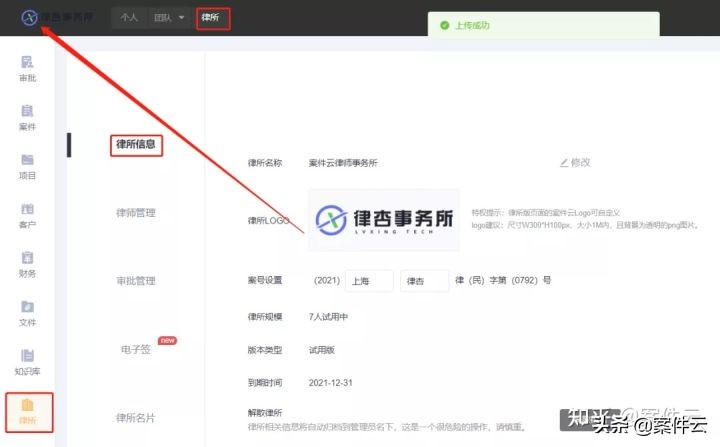Select 电子签 in the settings menu
Viewport: 720px width, 447px height.
click(136, 350)
